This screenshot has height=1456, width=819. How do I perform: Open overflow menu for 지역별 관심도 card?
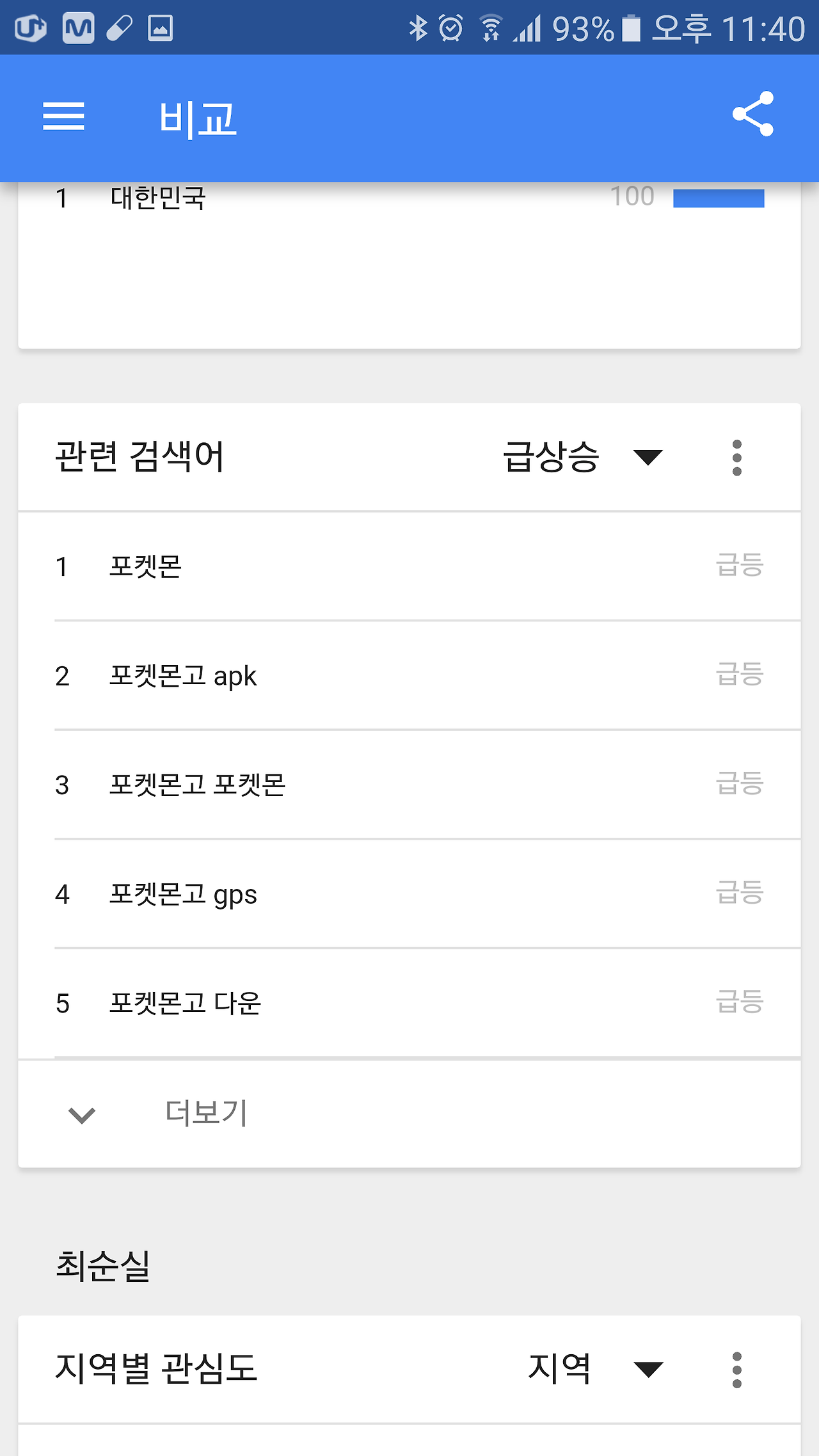pyautogui.click(x=737, y=1370)
